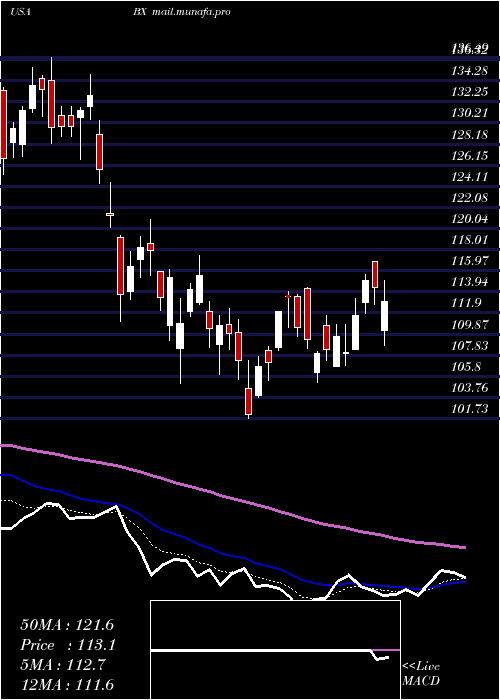Image resolution: width=500 pixels, height=700 pixels.
Task: Click the BX mail.munafa.pro title
Action: pyautogui.click(x=181, y=12)
